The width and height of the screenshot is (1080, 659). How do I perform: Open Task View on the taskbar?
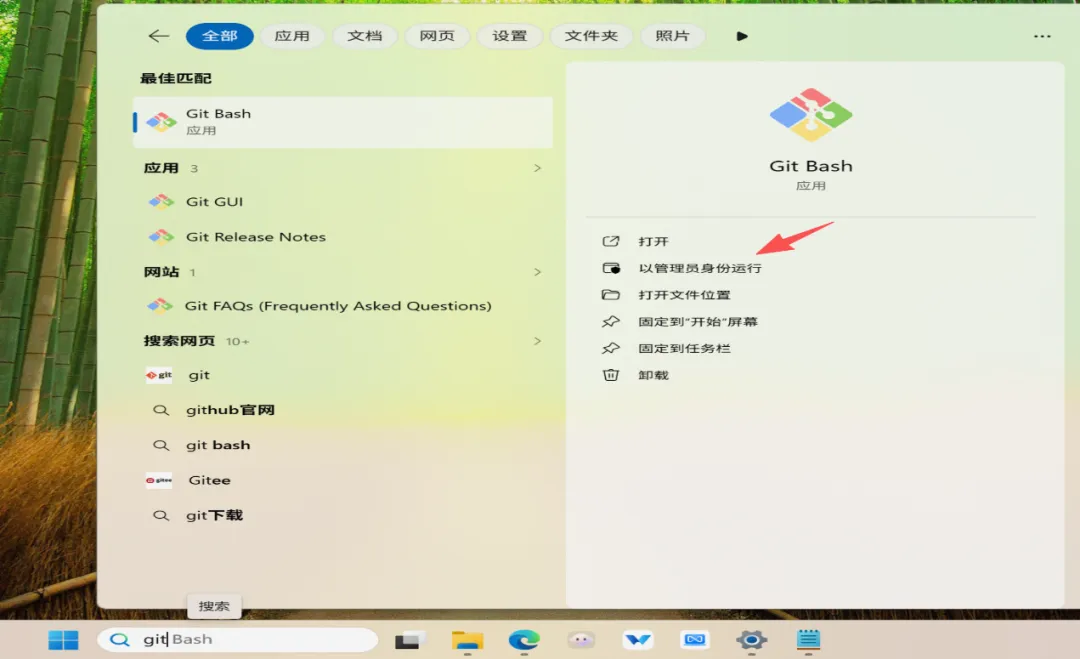coord(409,640)
